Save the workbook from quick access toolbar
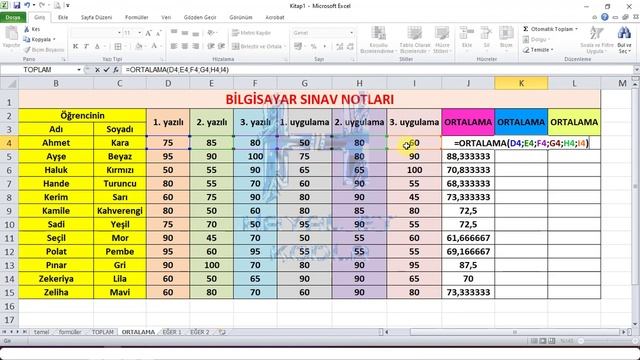The image size is (640, 360). coord(17,6)
